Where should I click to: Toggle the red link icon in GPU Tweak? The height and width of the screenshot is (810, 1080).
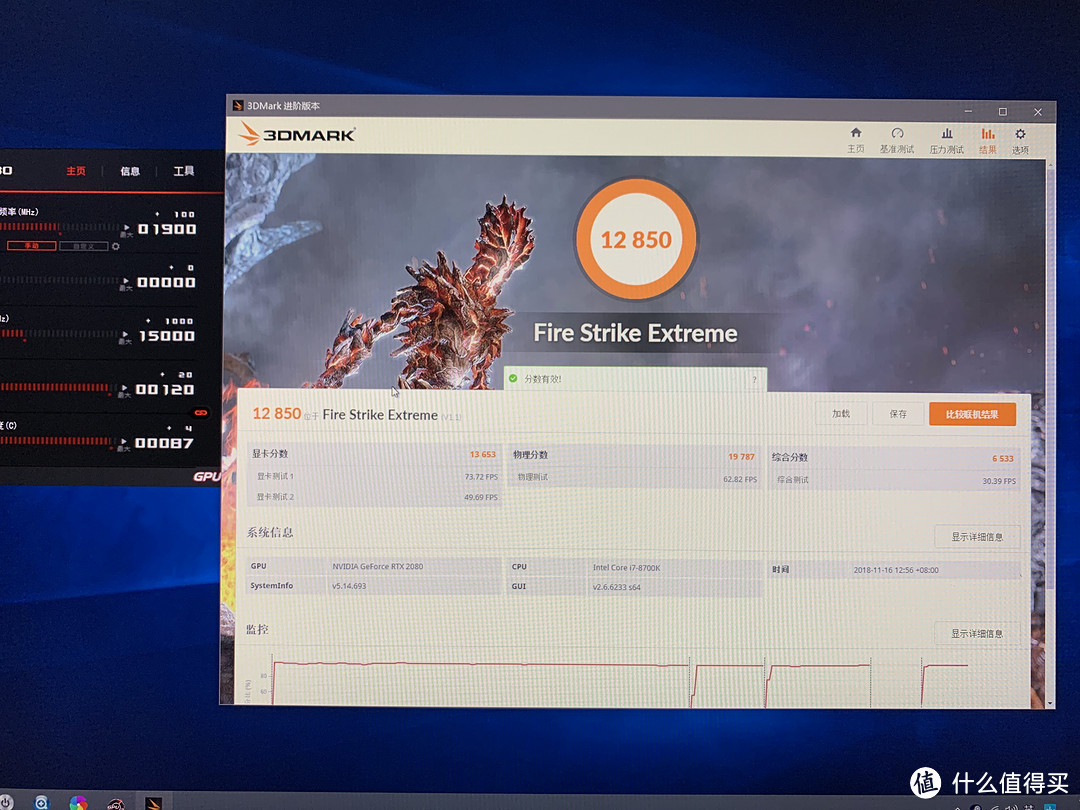pyautogui.click(x=200, y=413)
